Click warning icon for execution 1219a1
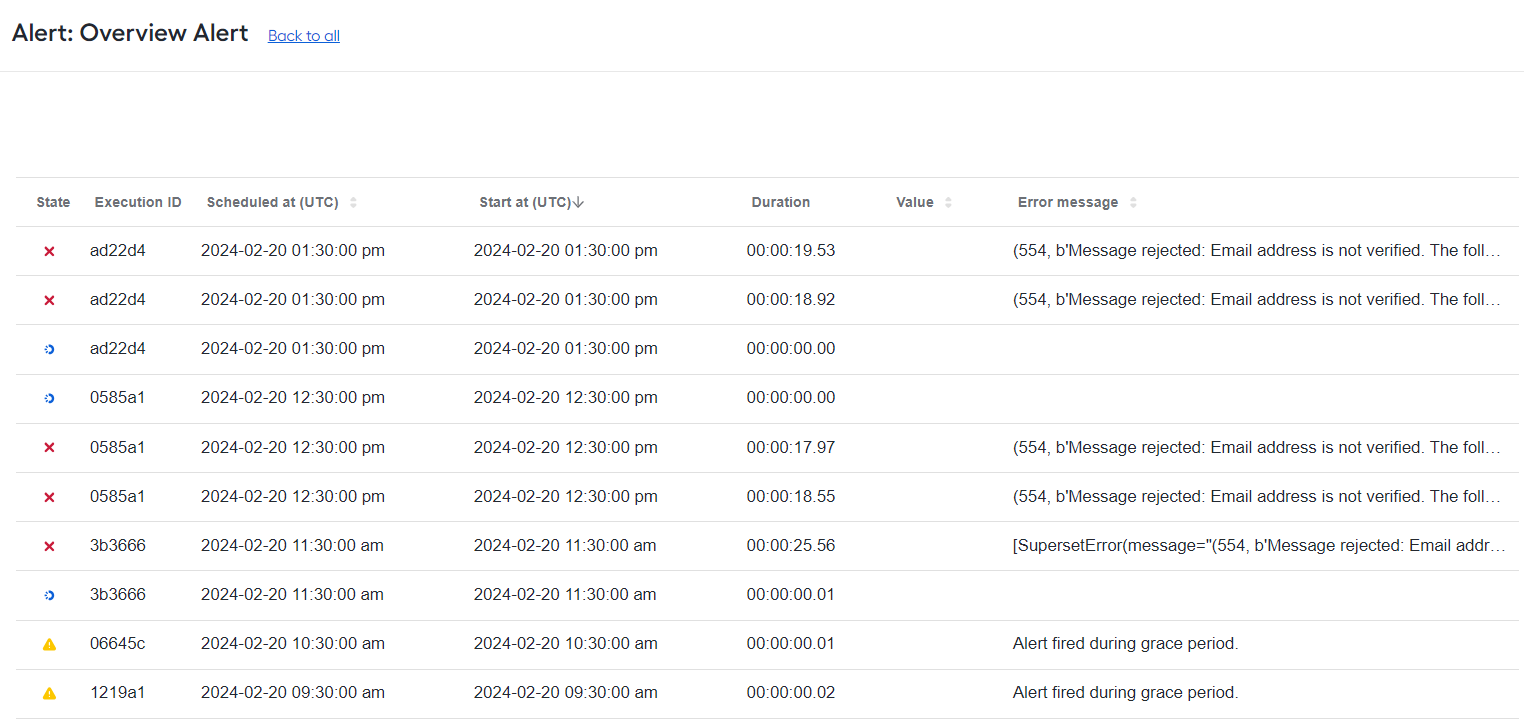Screen dimensions: 1532x725 [49, 694]
